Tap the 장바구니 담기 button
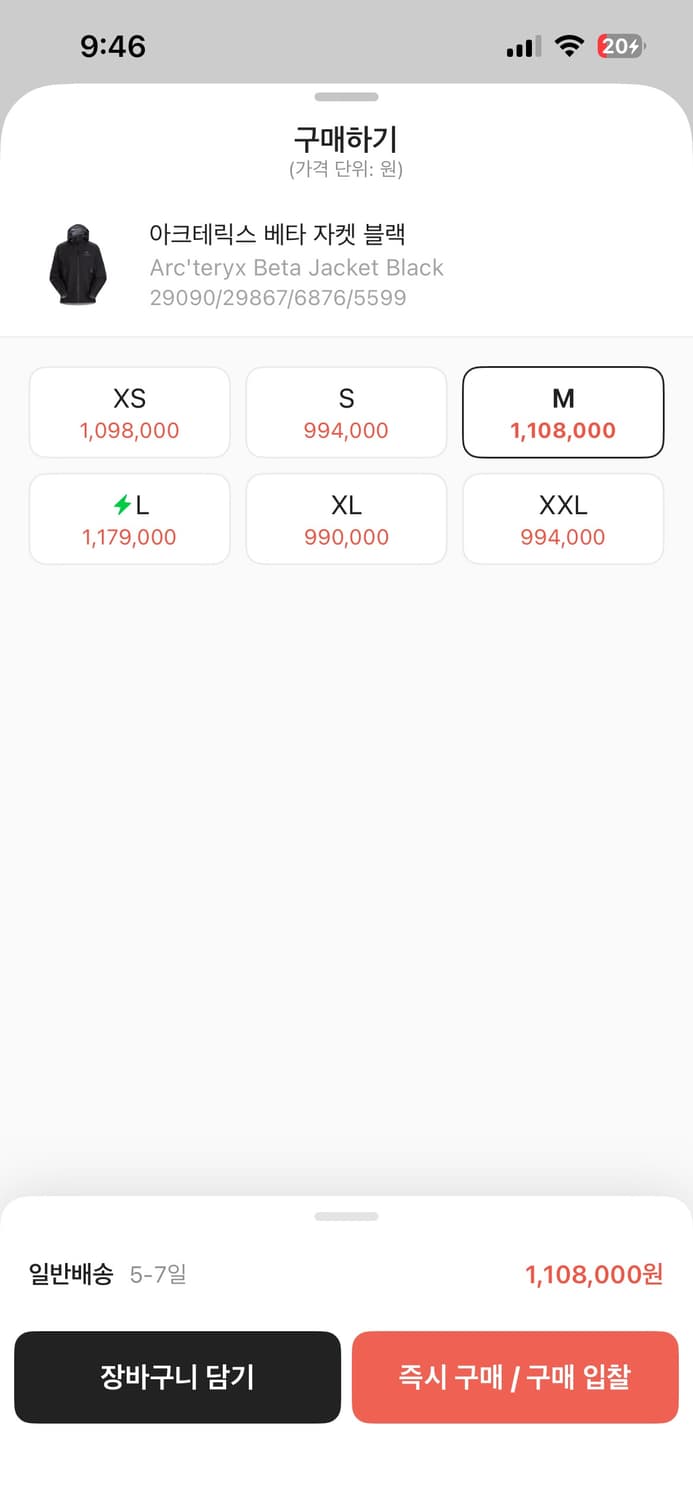The width and height of the screenshot is (693, 1500). click(x=177, y=1377)
